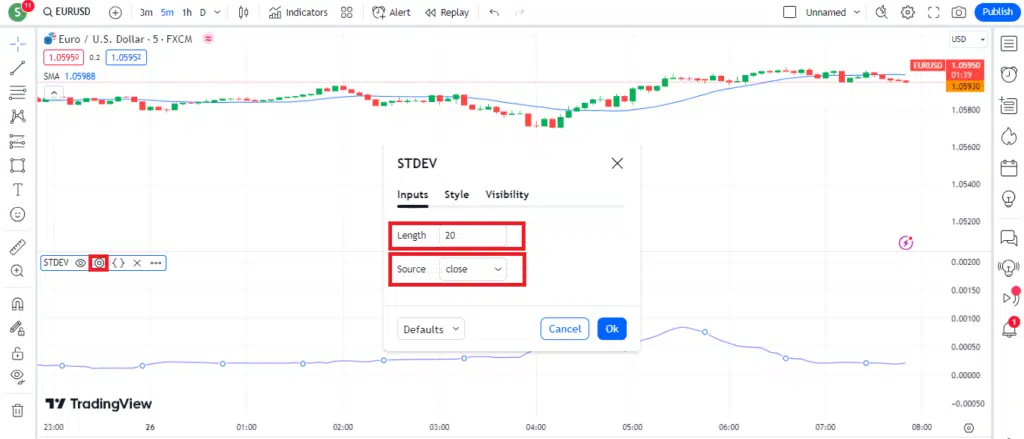This screenshot has height=439, width=1024.
Task: Enter fullscreen mode
Action: tap(933, 12)
